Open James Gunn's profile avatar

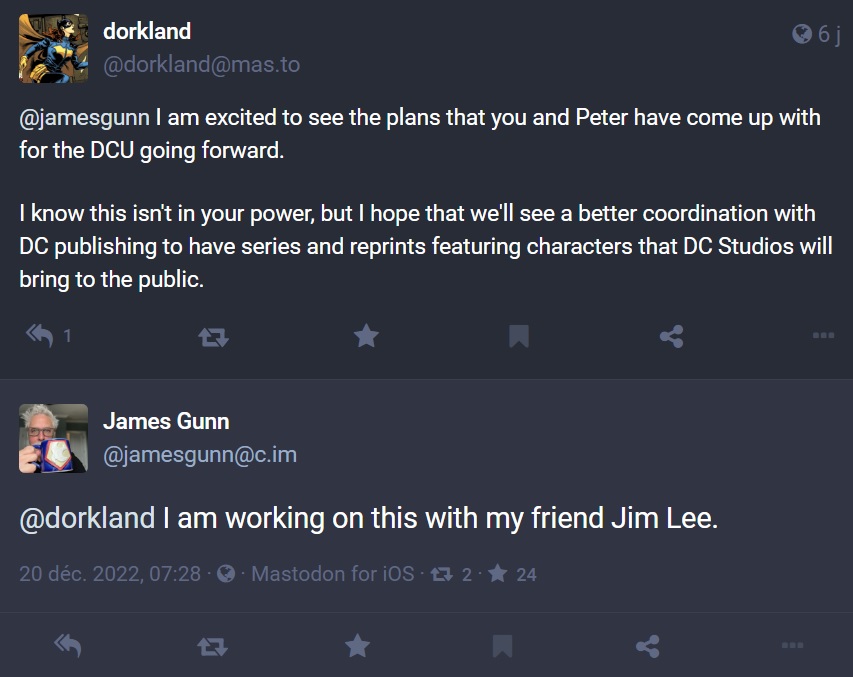(x=53, y=438)
